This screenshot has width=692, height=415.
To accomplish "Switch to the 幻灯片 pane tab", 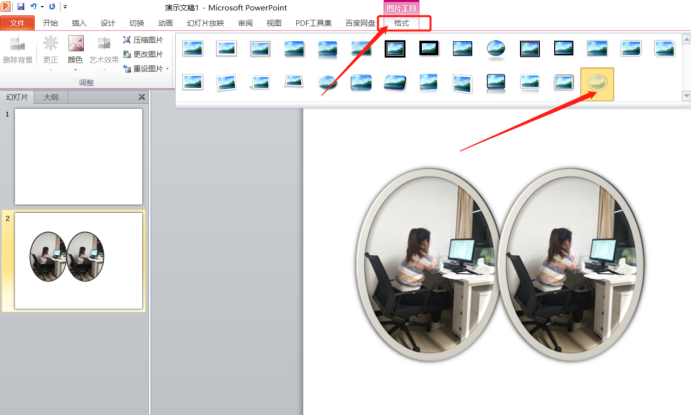I will click(17, 97).
